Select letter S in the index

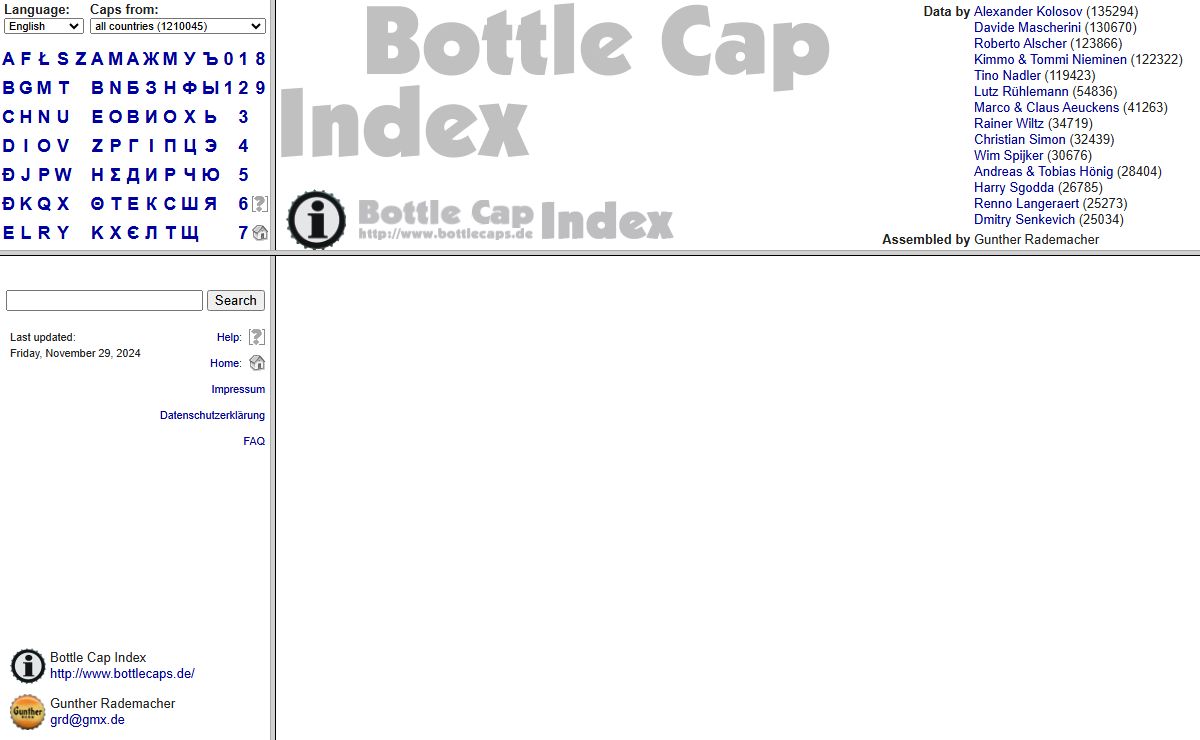click(x=63, y=59)
